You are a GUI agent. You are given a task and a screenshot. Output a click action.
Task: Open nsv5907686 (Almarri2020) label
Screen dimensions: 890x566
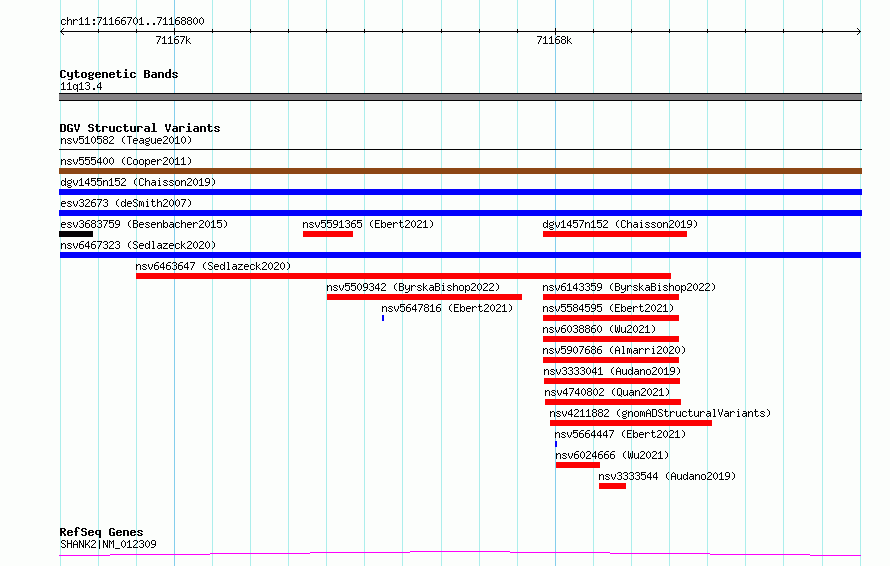pos(614,350)
